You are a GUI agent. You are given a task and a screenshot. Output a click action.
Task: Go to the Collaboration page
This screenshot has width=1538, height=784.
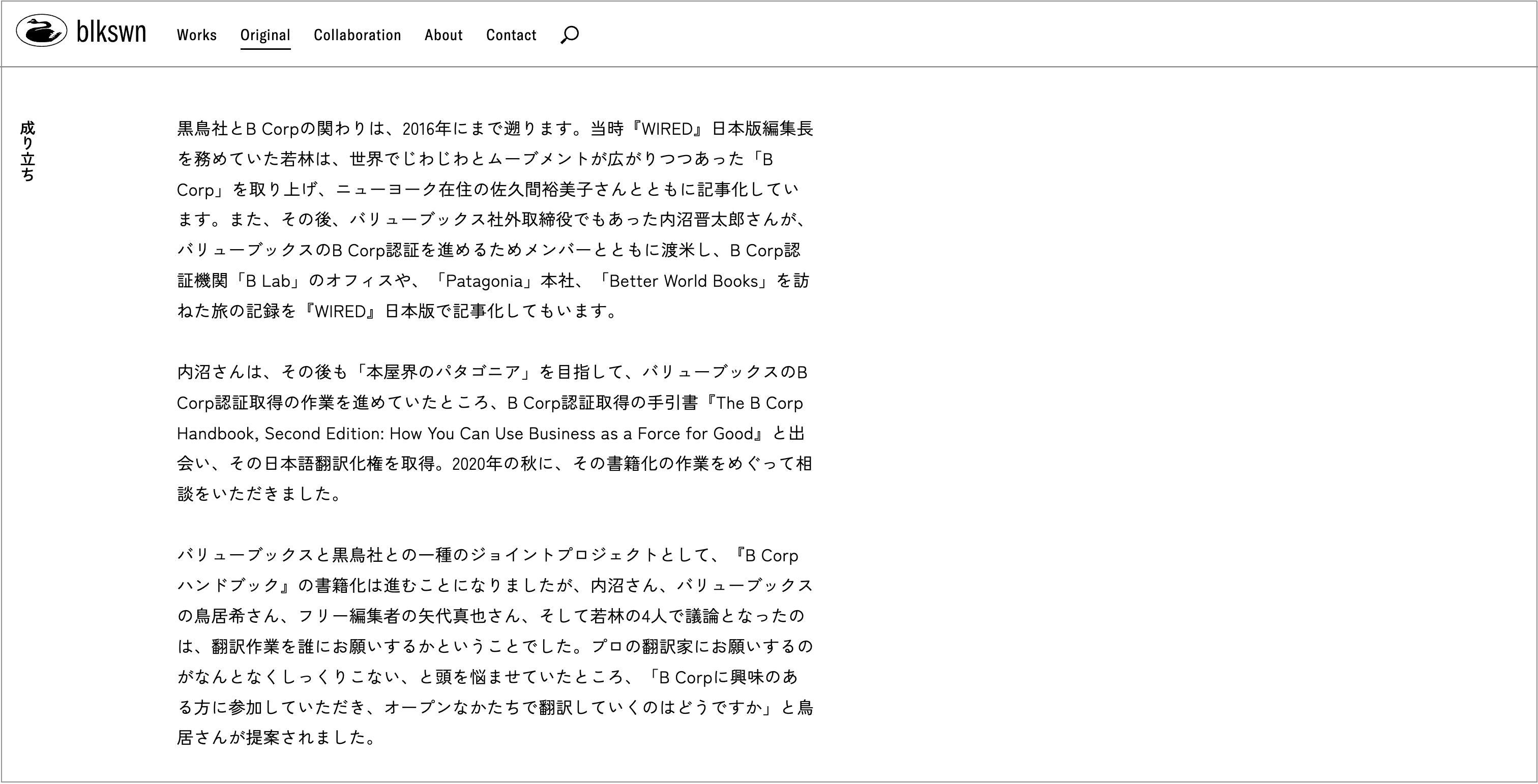click(x=357, y=35)
